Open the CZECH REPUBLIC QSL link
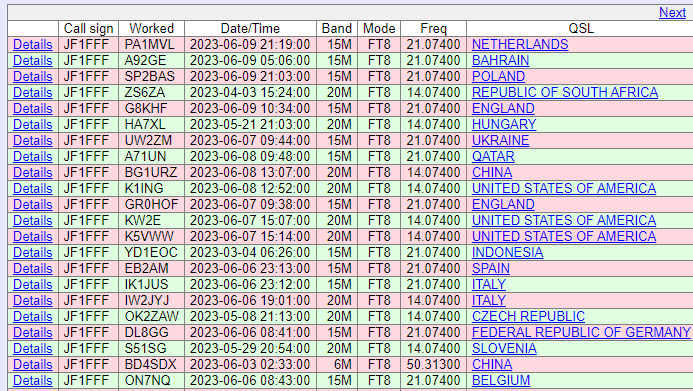 click(528, 316)
